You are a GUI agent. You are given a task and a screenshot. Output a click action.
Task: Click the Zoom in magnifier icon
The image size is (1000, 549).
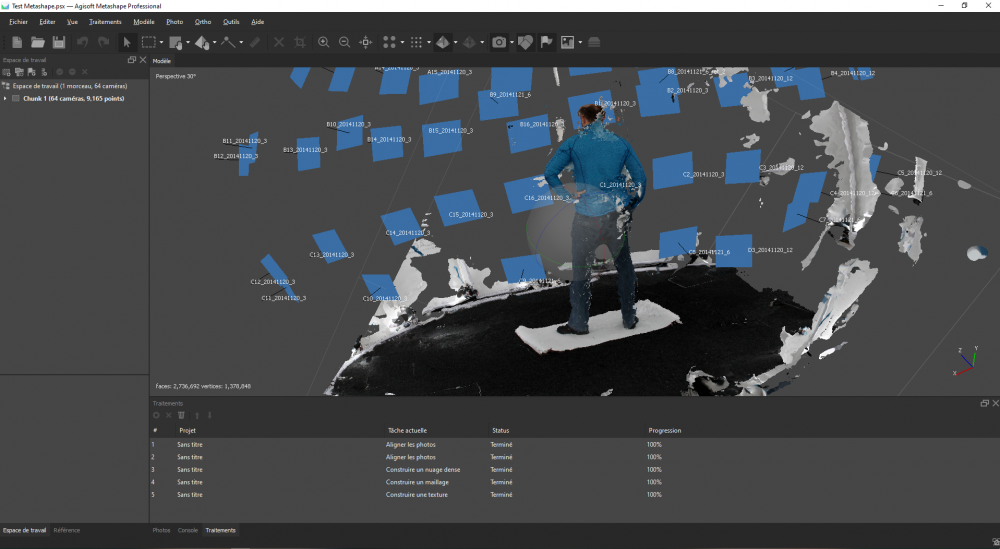[323, 42]
